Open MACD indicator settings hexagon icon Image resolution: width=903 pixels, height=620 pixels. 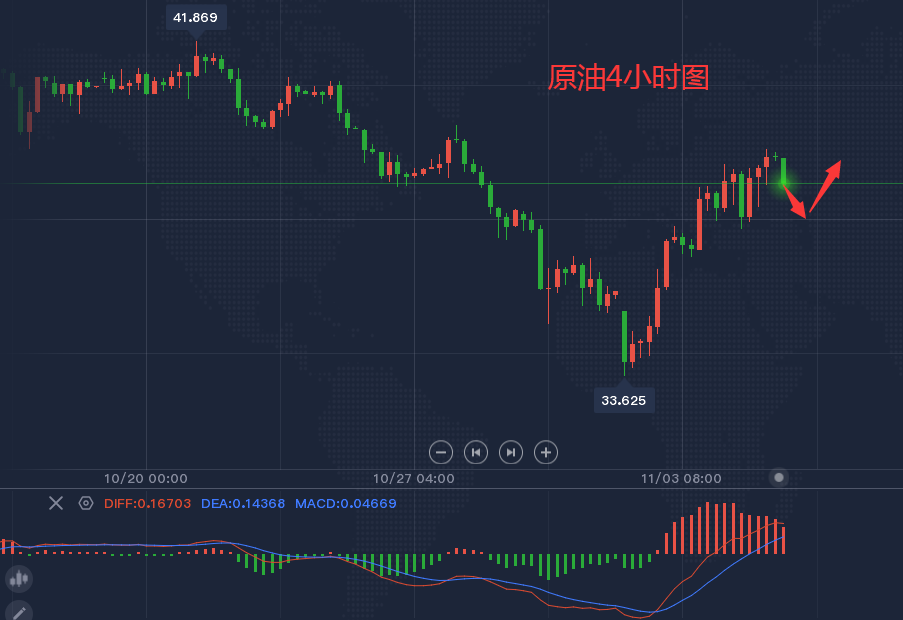86,503
